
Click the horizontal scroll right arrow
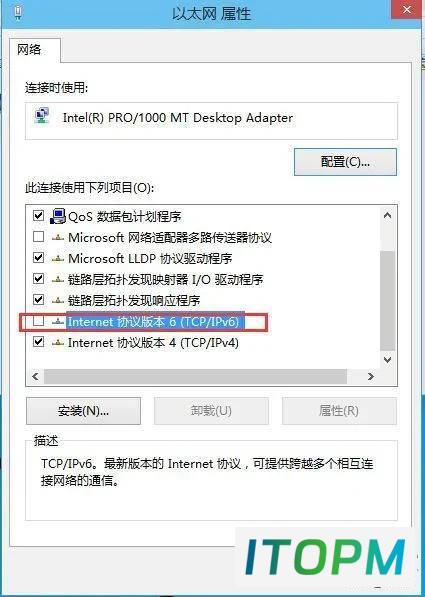(x=371, y=377)
